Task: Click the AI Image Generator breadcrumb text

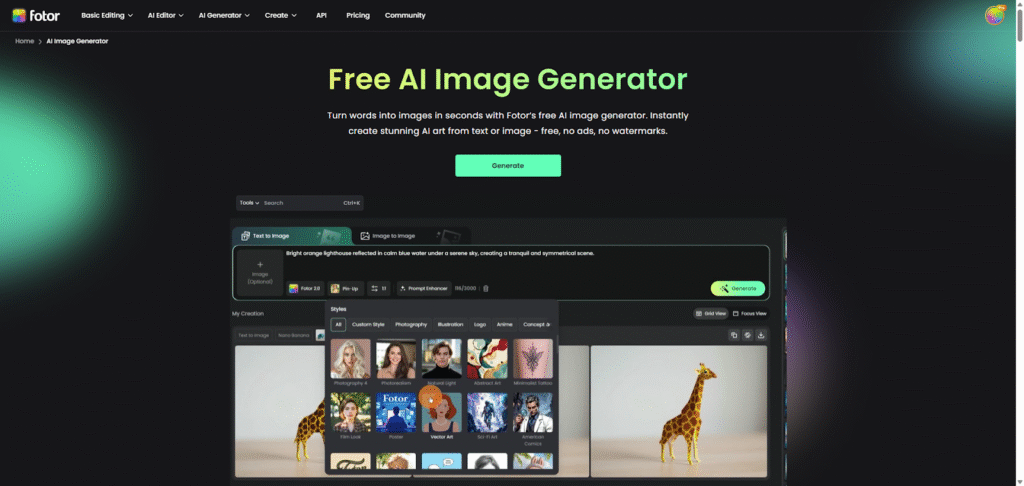Action: (77, 41)
